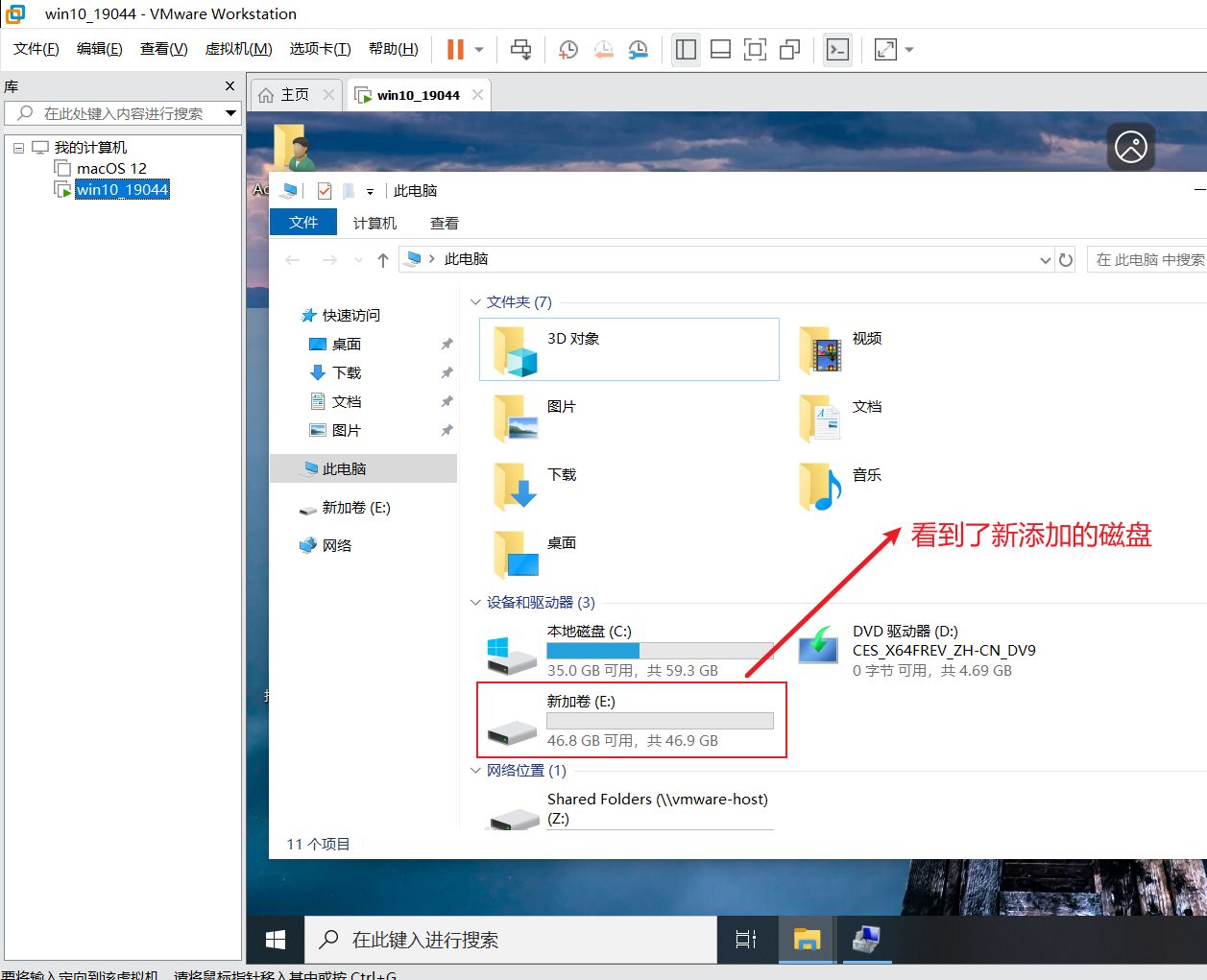Click the 计算机 ribbon tab
Viewport: 1207px width, 980px height.
coord(374,223)
